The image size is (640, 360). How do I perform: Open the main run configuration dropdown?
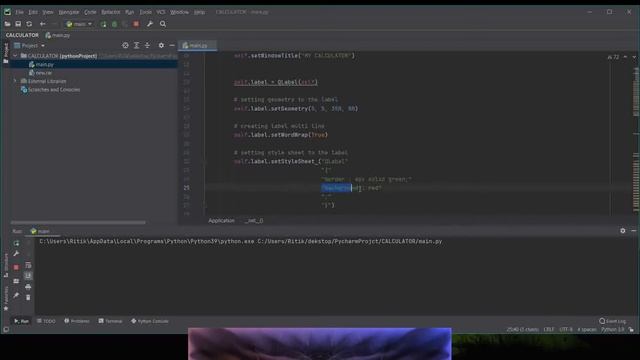(x=79, y=24)
